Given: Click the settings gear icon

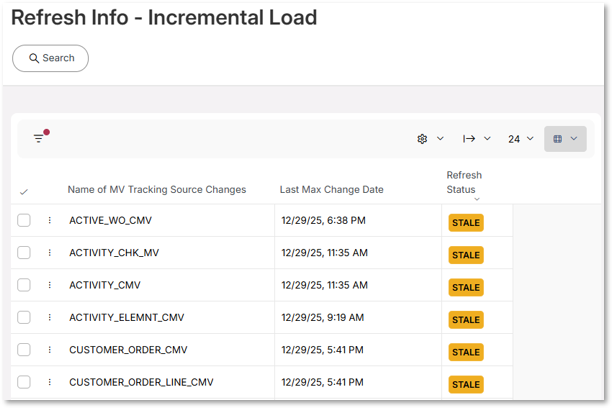Looking at the screenshot, I should 422,139.
